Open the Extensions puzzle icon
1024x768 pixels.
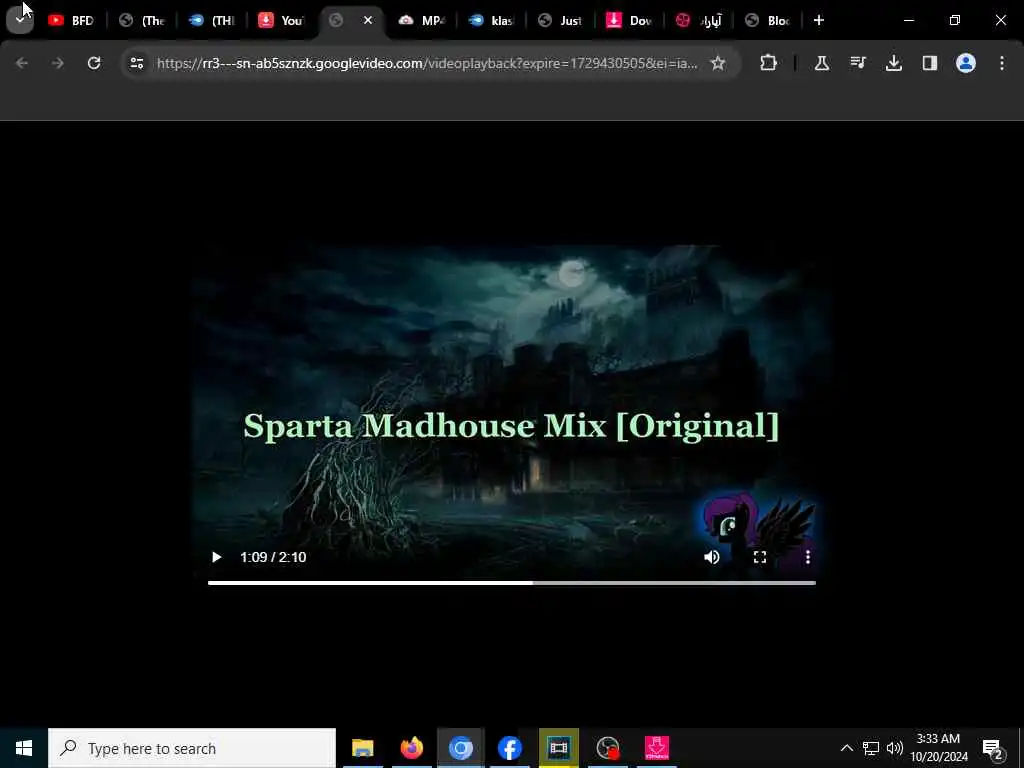click(x=769, y=63)
